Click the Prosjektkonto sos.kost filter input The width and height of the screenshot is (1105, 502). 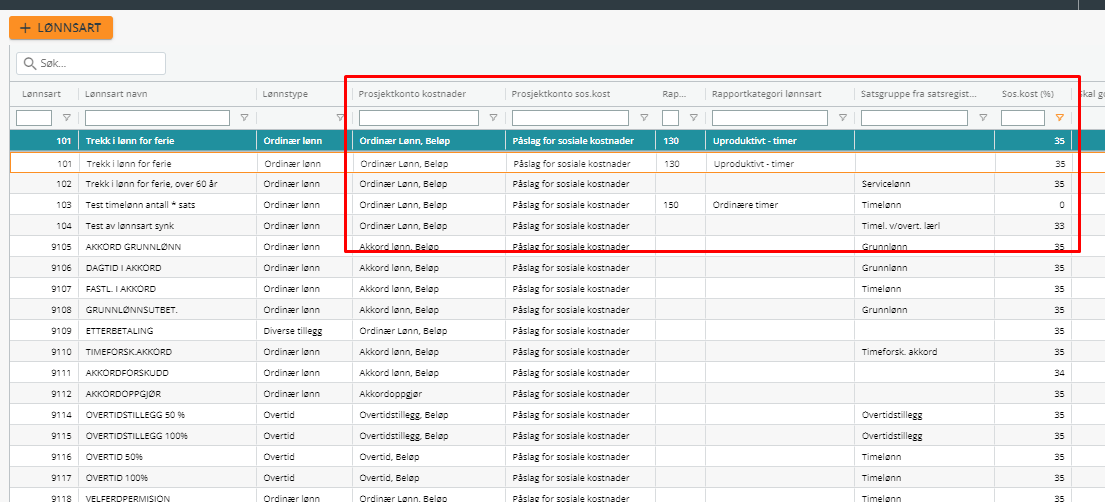[x=570, y=118]
